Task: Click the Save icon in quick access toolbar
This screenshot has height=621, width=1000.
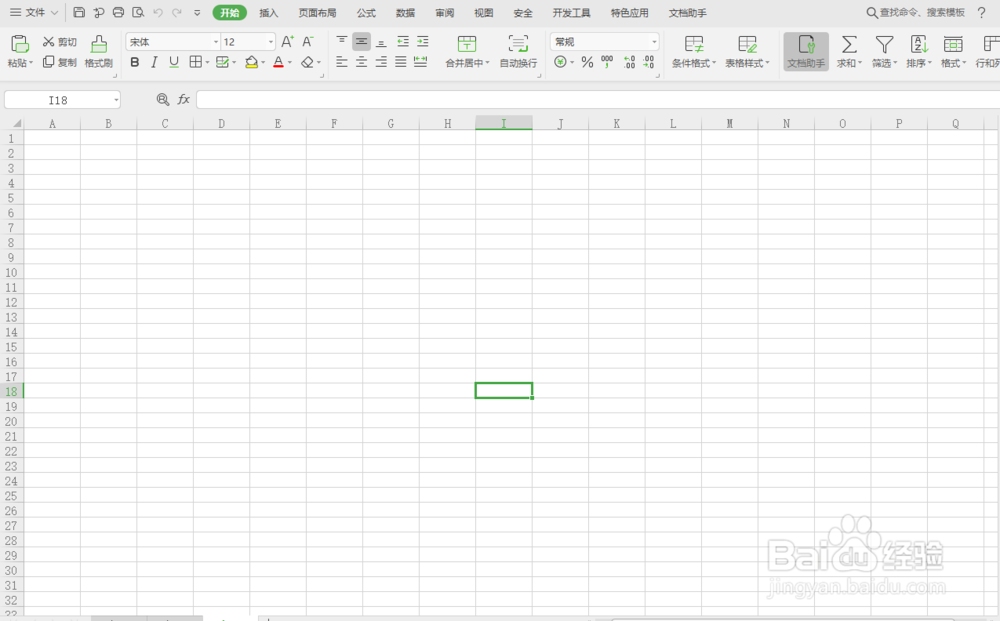Action: pyautogui.click(x=79, y=12)
